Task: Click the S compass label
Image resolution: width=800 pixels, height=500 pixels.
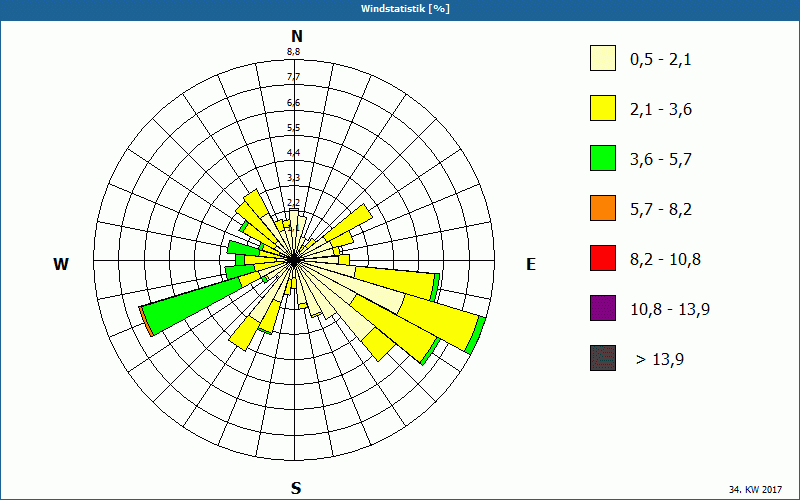Action: pyautogui.click(x=296, y=488)
